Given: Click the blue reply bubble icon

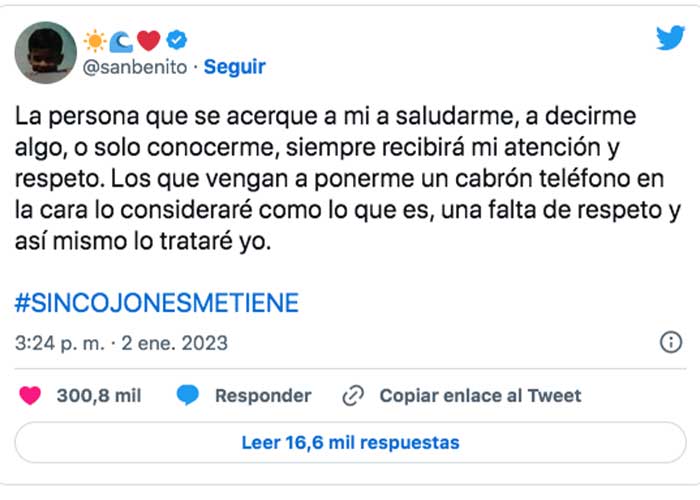Looking at the screenshot, I should [188, 396].
